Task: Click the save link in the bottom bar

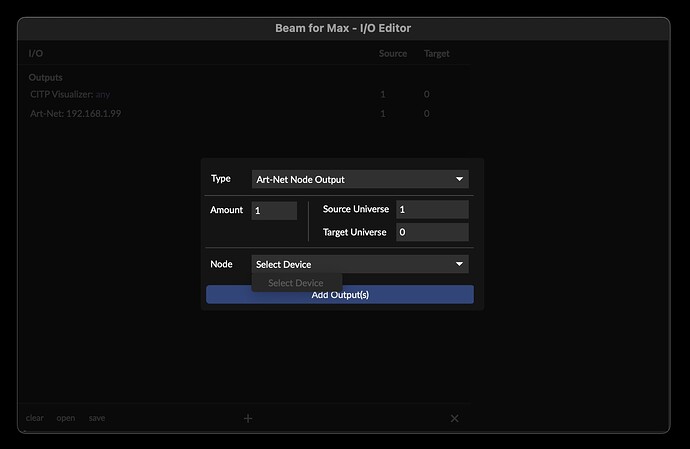Action: (96, 418)
